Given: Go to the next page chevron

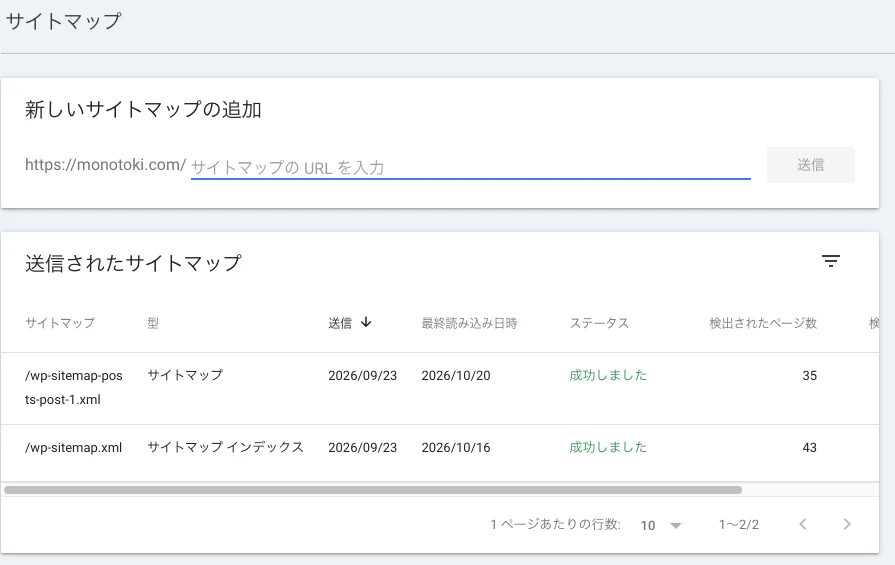Looking at the screenshot, I should tap(846, 524).
